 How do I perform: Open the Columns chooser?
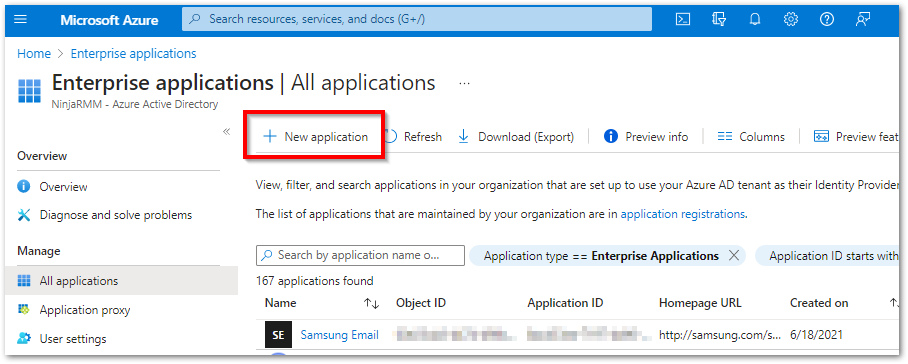coord(751,137)
